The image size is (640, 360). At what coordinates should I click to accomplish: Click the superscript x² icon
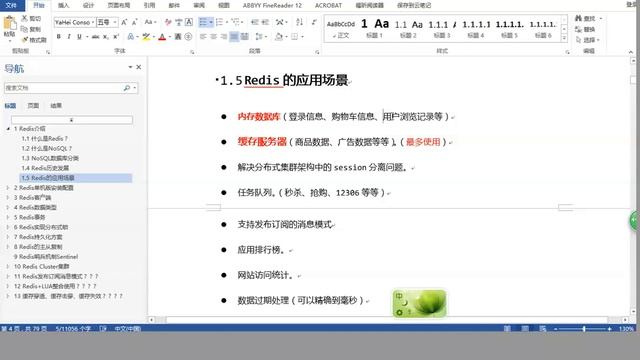pyautogui.click(x=116, y=37)
